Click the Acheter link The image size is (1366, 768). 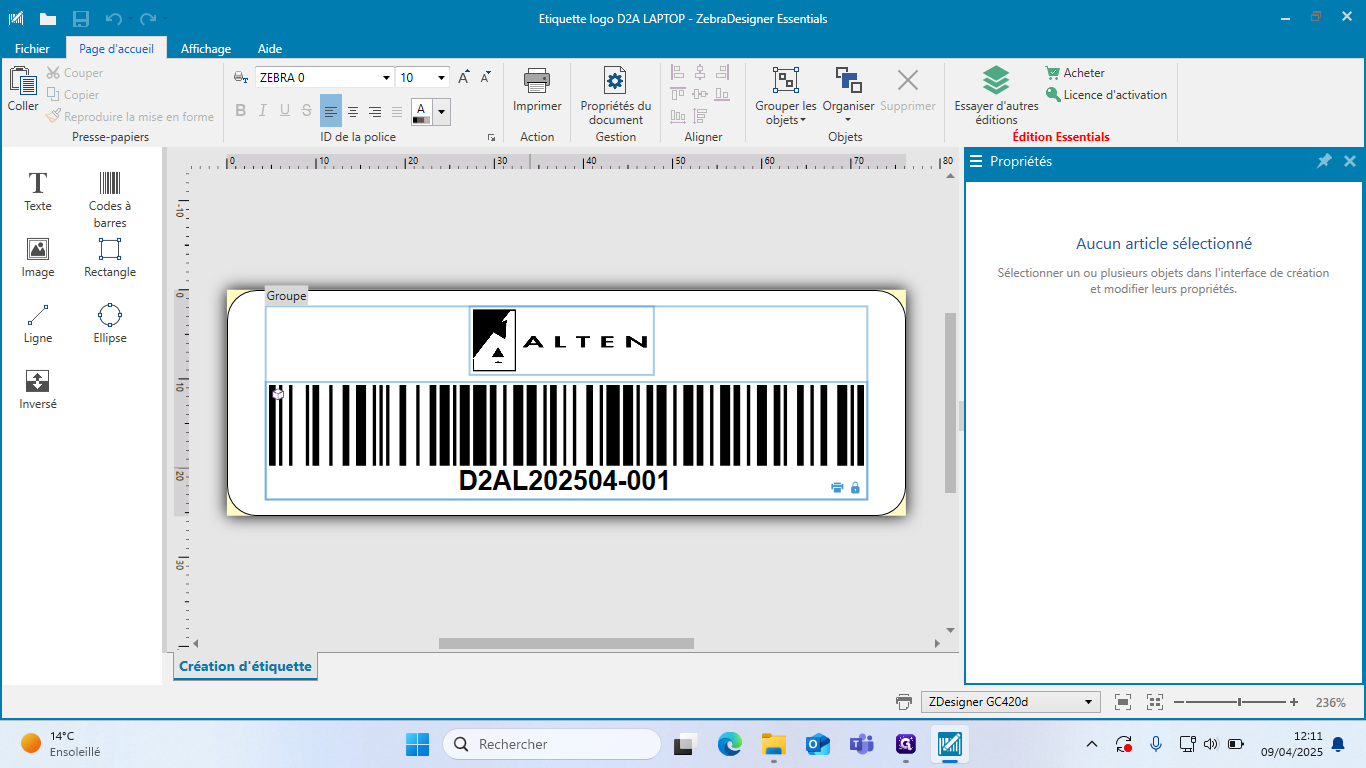(1075, 73)
